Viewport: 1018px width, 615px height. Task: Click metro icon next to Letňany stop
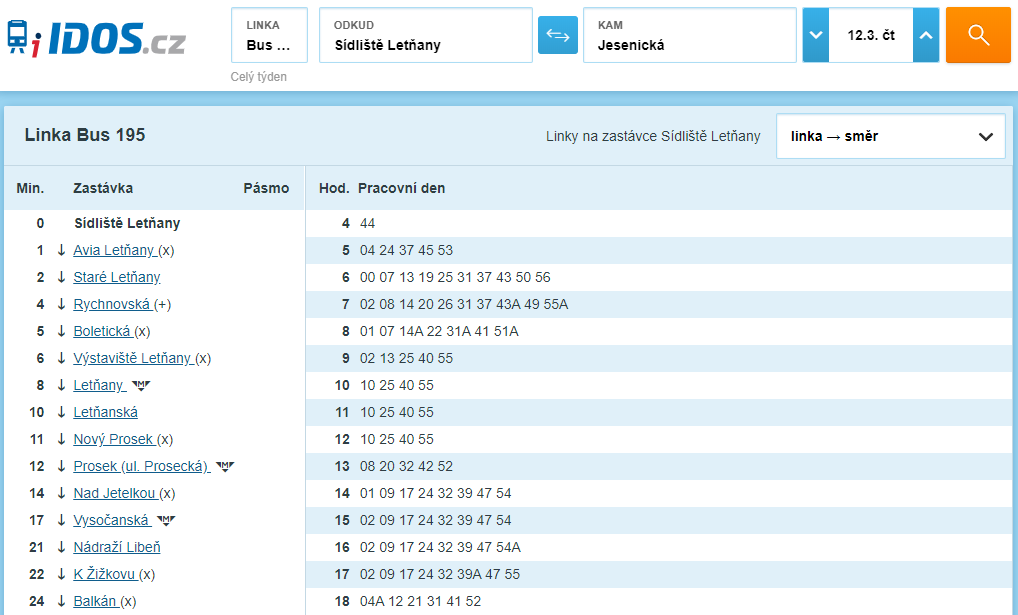(141, 386)
